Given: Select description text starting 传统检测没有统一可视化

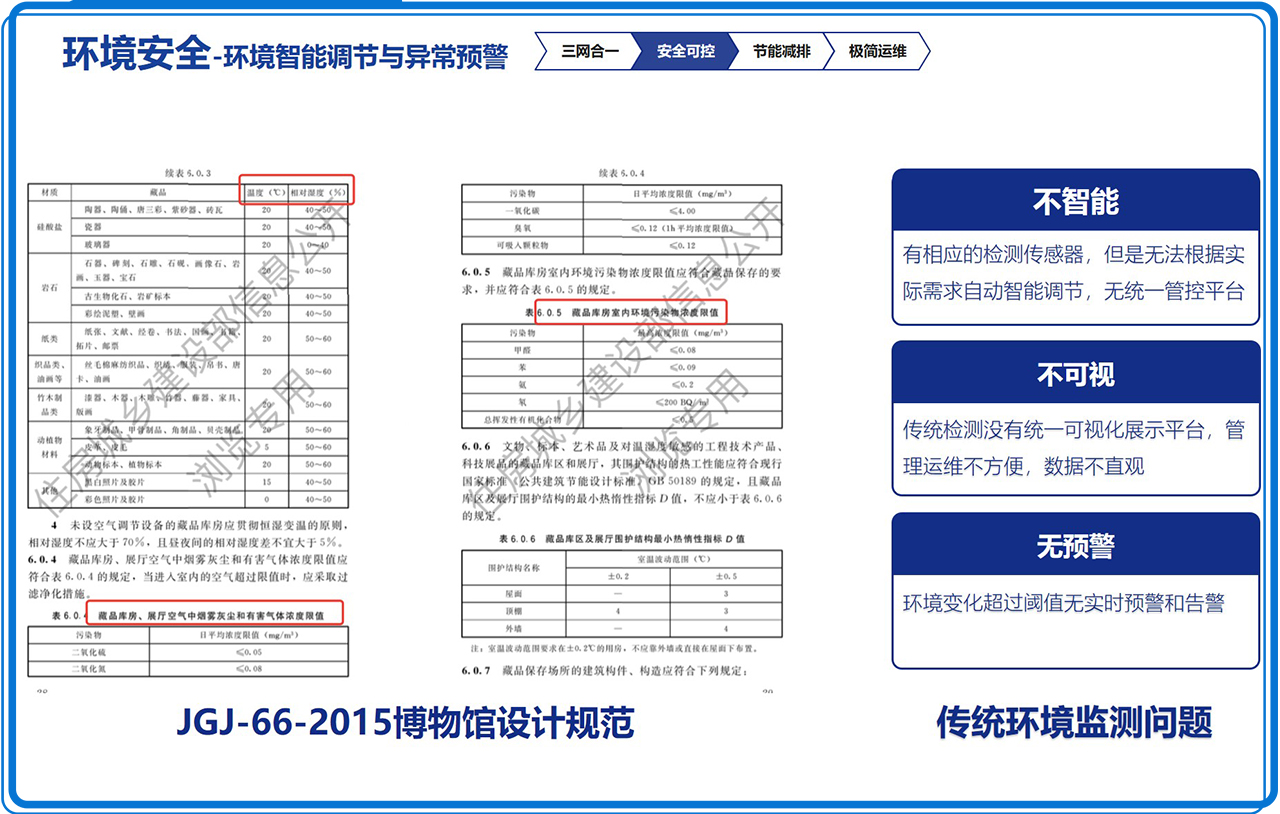Looking at the screenshot, I should 1075,447.
